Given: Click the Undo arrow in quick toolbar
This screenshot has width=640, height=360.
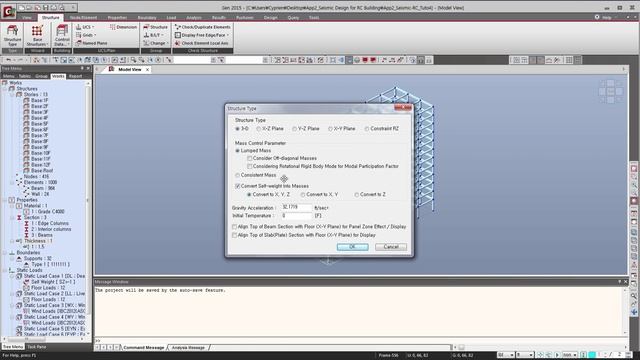Looking at the screenshot, I should click(x=8, y=60).
